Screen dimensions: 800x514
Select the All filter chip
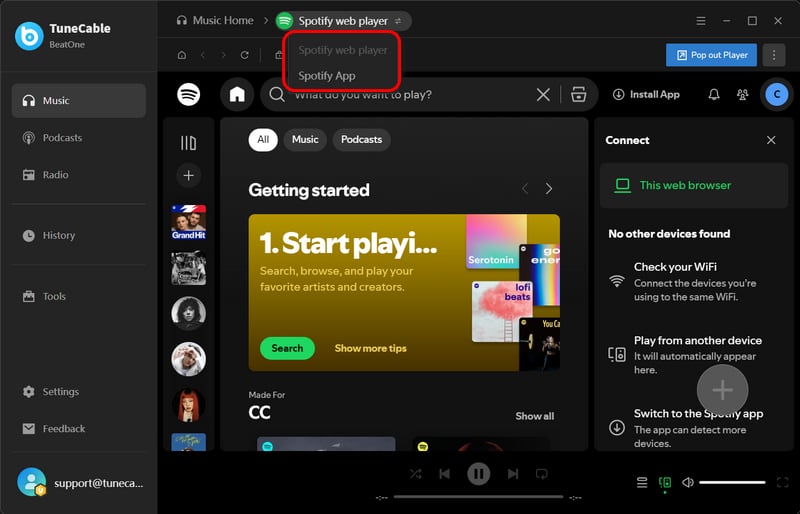click(x=263, y=140)
